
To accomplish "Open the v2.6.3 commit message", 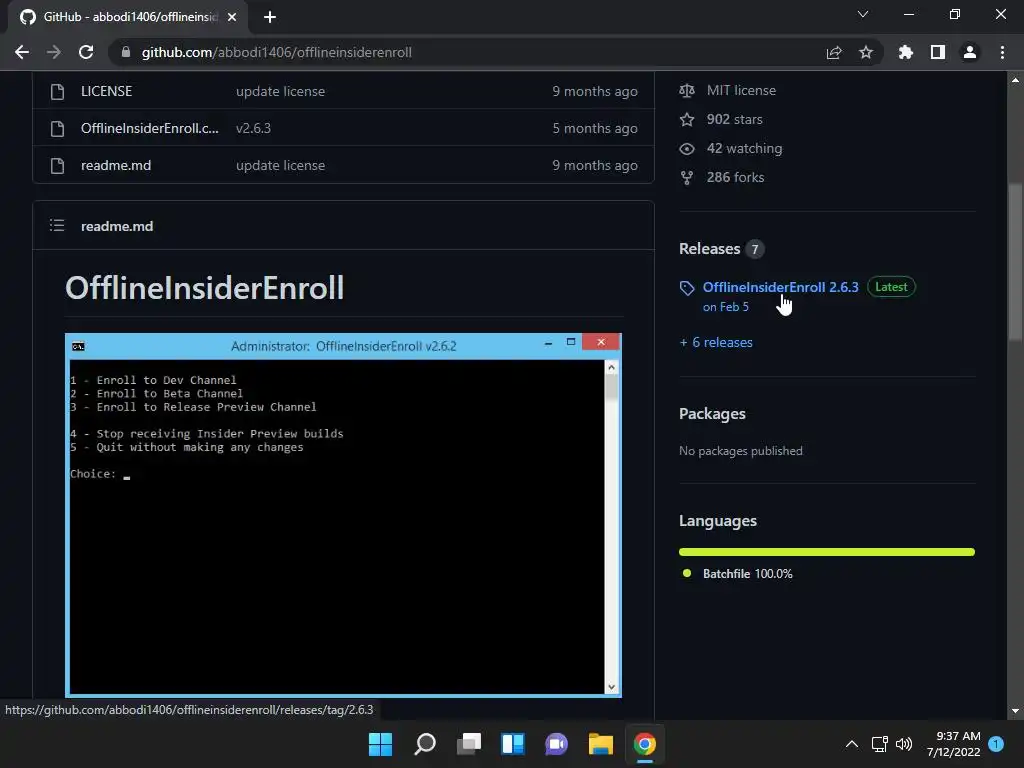I will (x=253, y=128).
